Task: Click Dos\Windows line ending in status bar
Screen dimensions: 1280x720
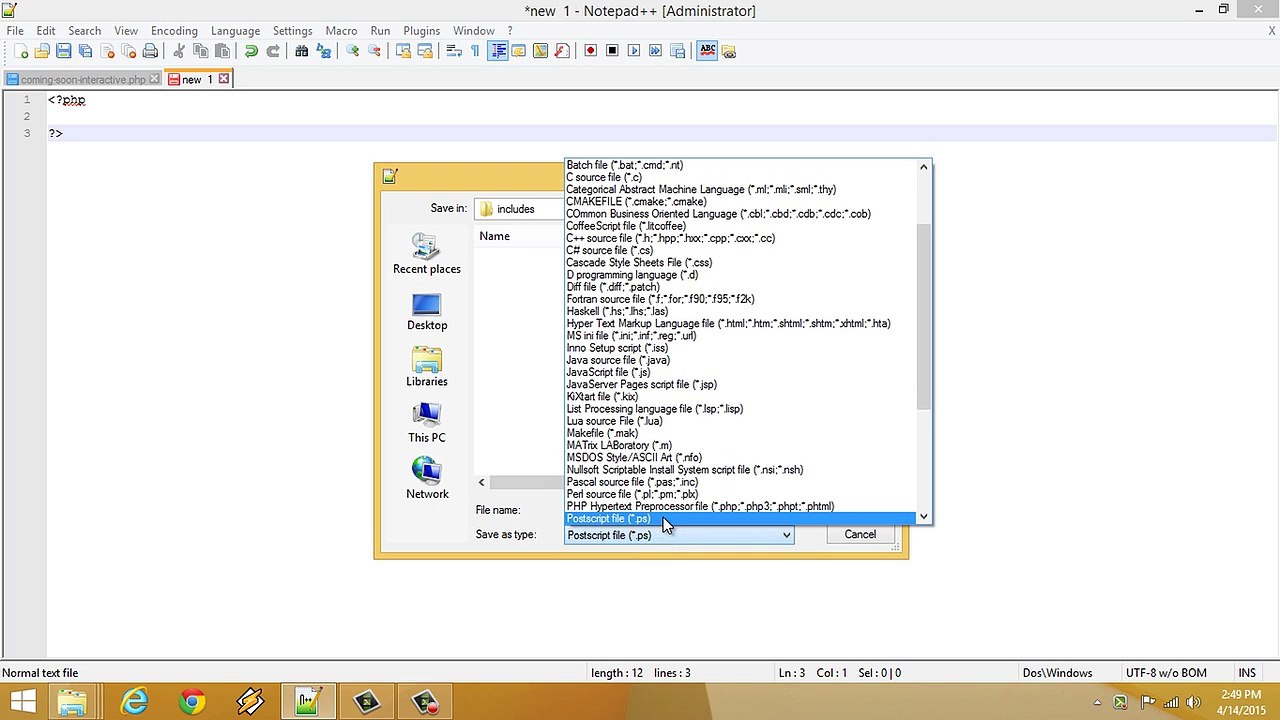Action: 1057,673
